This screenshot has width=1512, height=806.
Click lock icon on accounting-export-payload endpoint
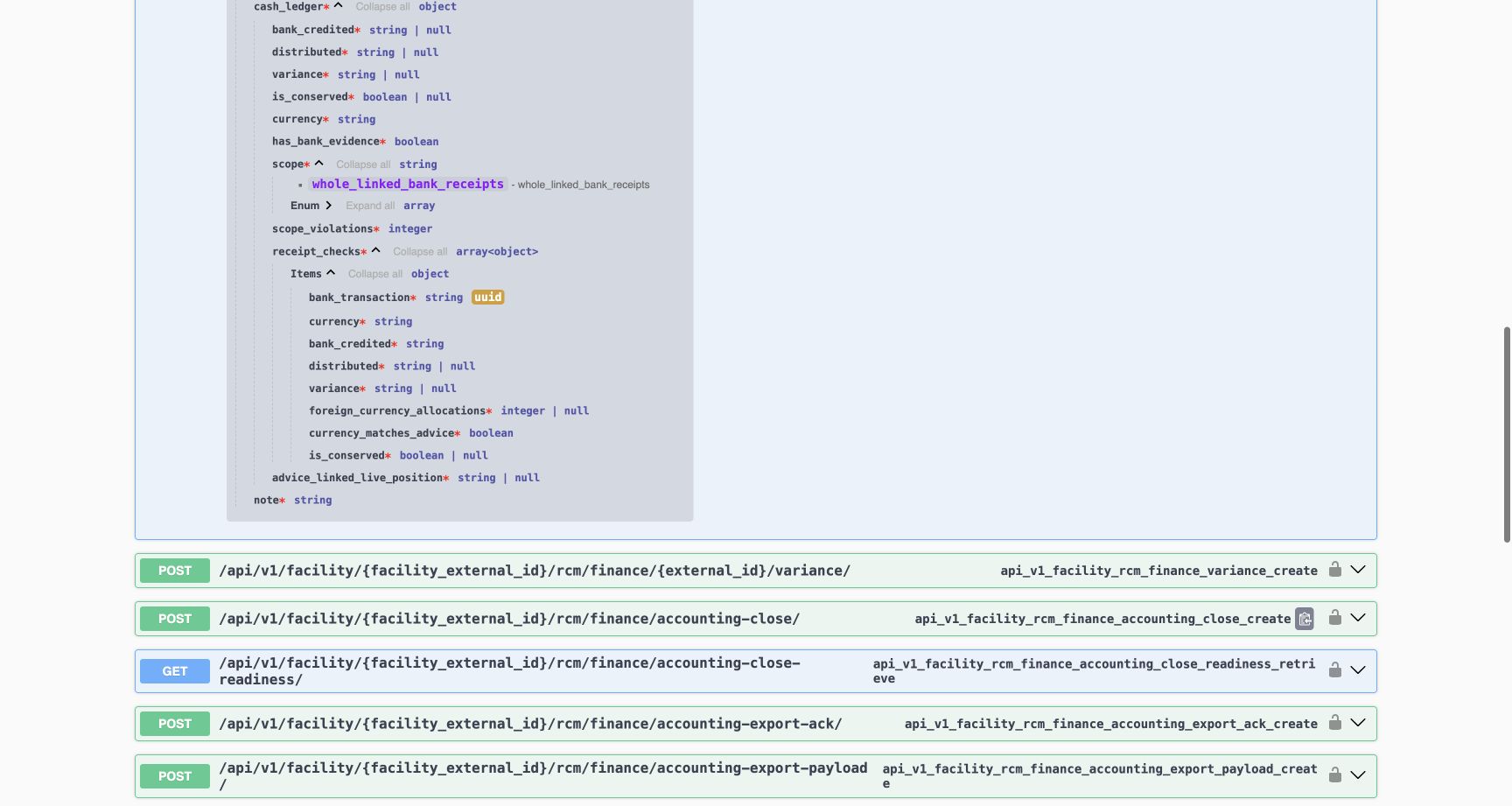pyautogui.click(x=1335, y=775)
